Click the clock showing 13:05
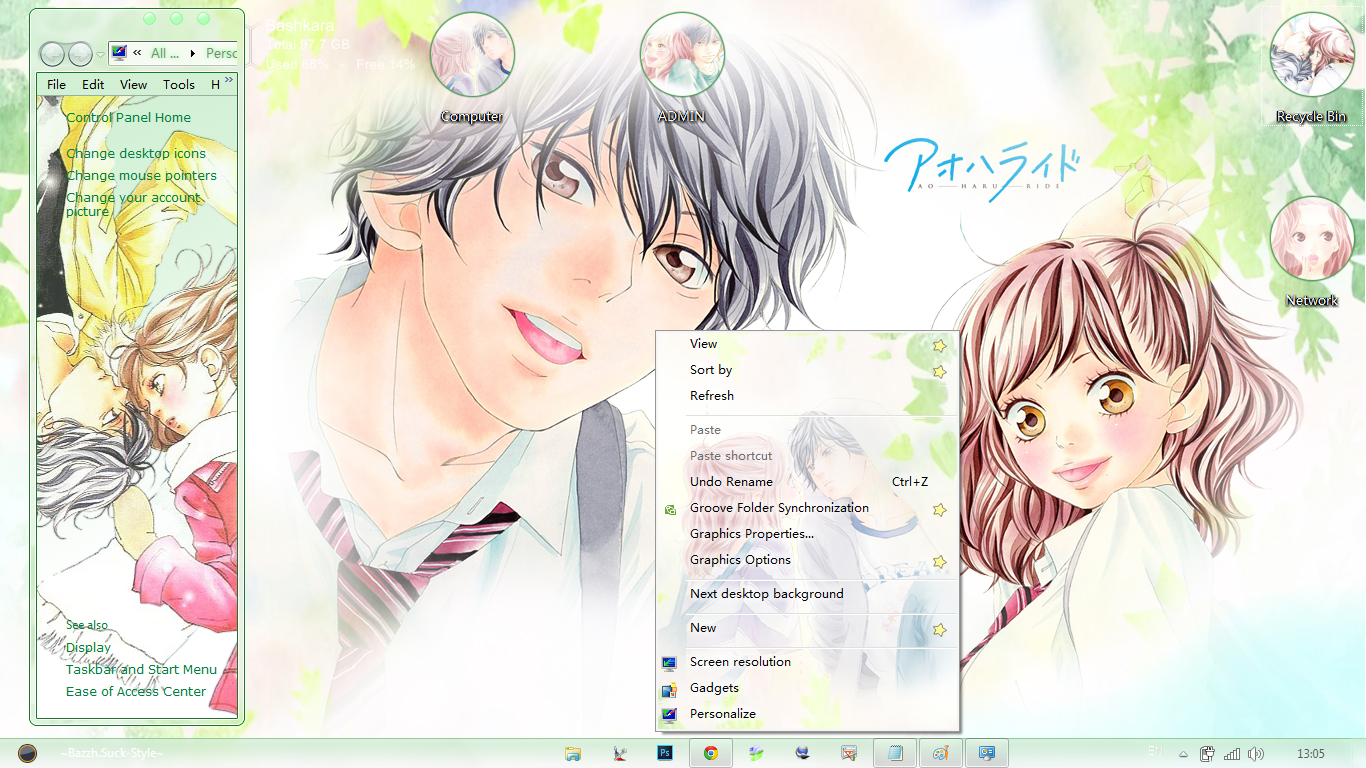Image resolution: width=1366 pixels, height=768 pixels. coord(1310,754)
